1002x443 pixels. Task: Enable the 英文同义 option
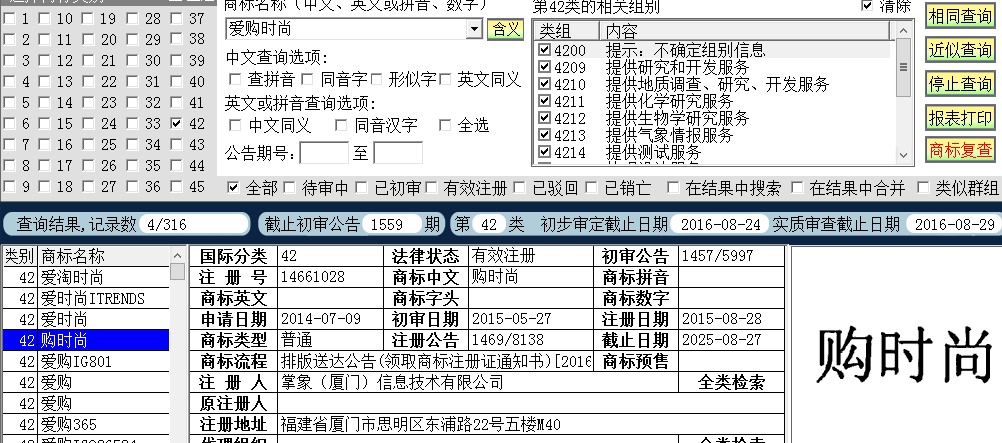pos(445,79)
